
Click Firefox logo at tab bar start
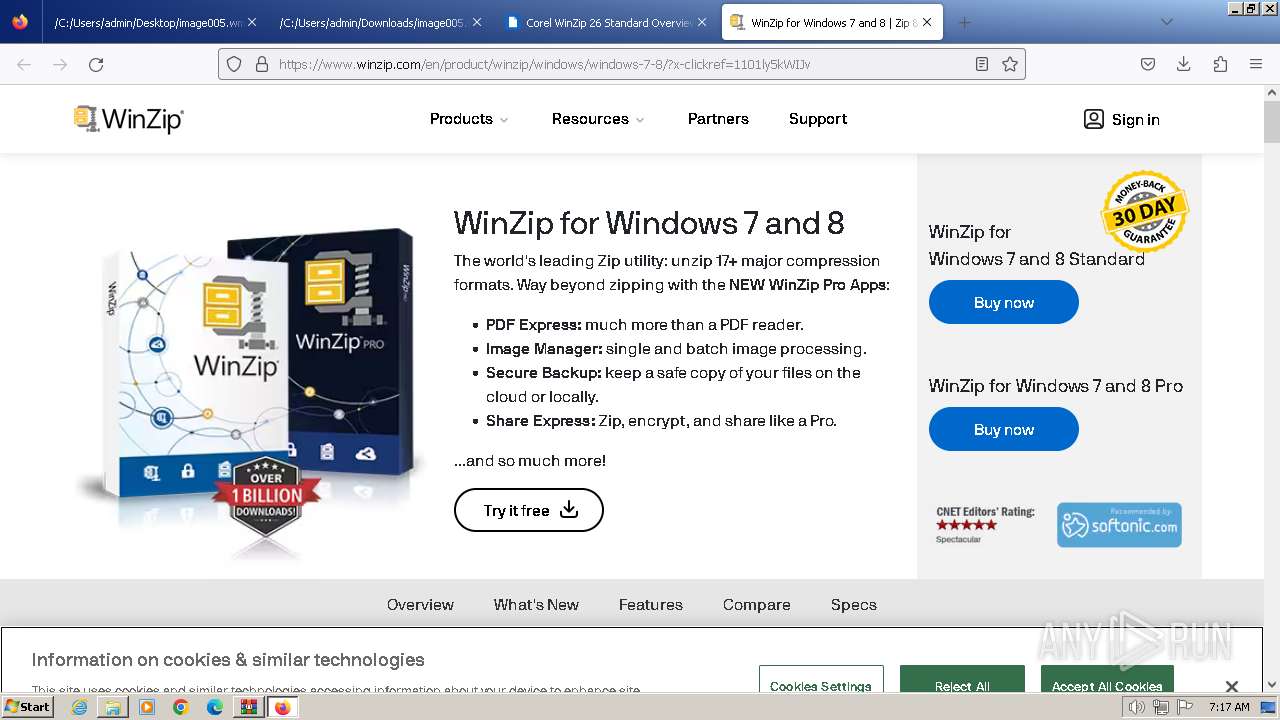click(20, 22)
